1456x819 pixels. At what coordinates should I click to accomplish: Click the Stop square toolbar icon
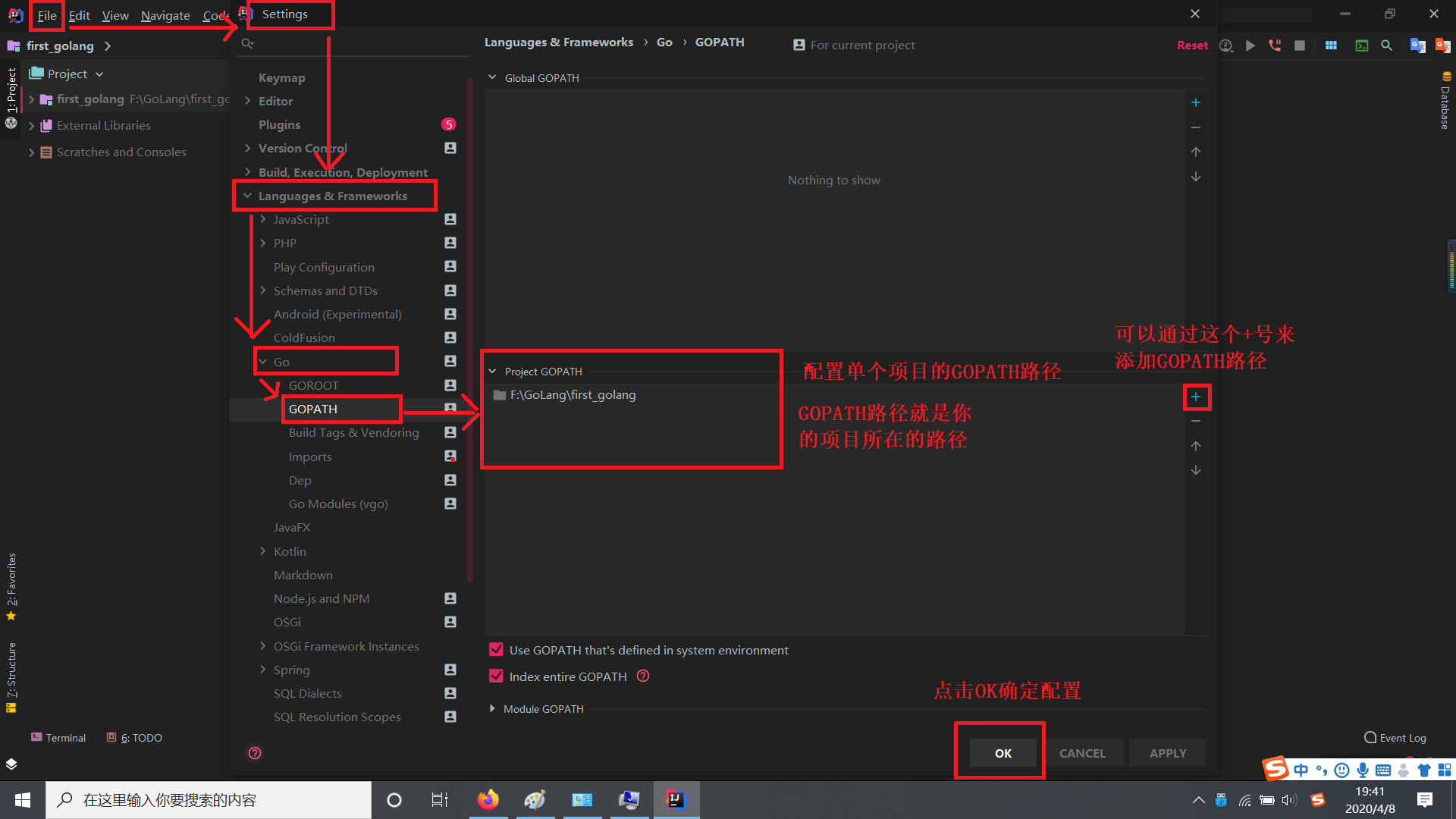pos(1300,45)
